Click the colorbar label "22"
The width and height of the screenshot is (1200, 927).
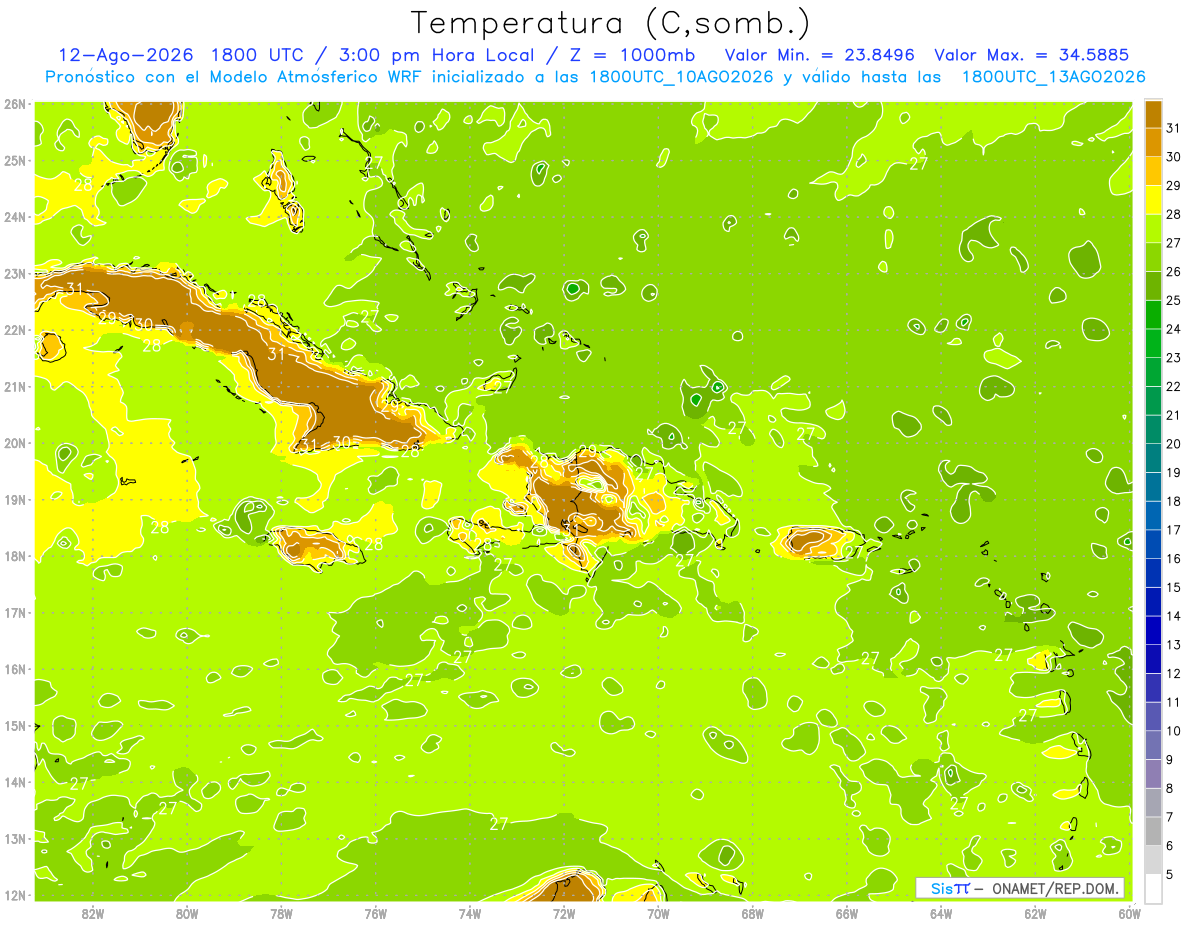coord(1174,386)
